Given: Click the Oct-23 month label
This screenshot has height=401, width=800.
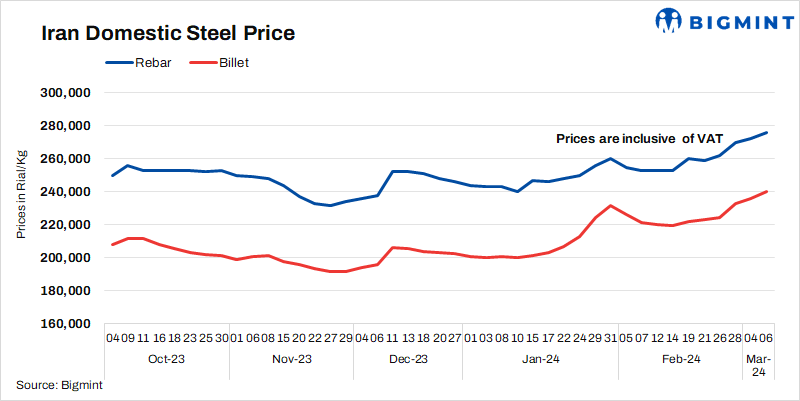Looking at the screenshot, I should 166,358.
